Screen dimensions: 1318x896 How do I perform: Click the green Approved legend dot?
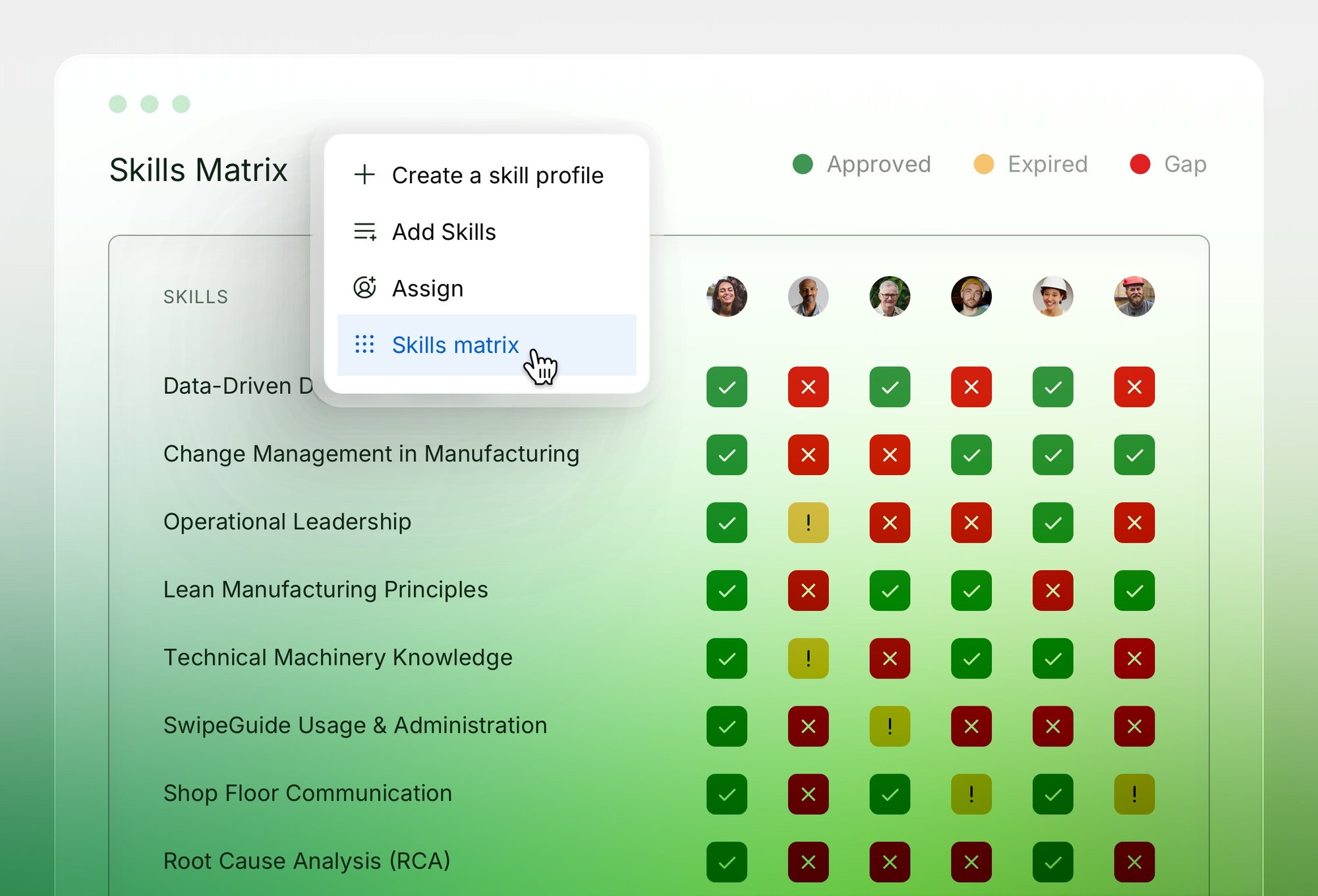803,164
